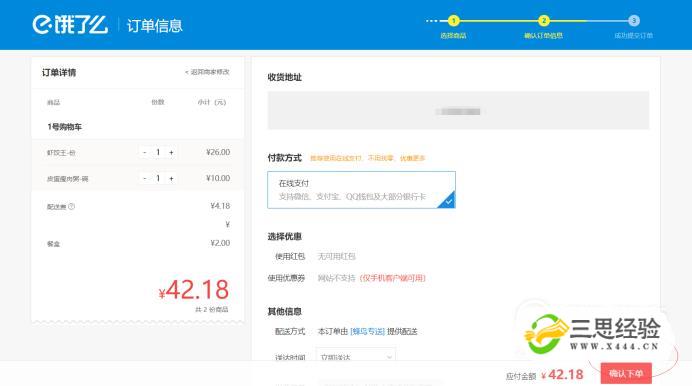Viewport: 692px width, 386px height.
Task: Increase quantity of the ¥26.00 item
Action: coord(171,152)
